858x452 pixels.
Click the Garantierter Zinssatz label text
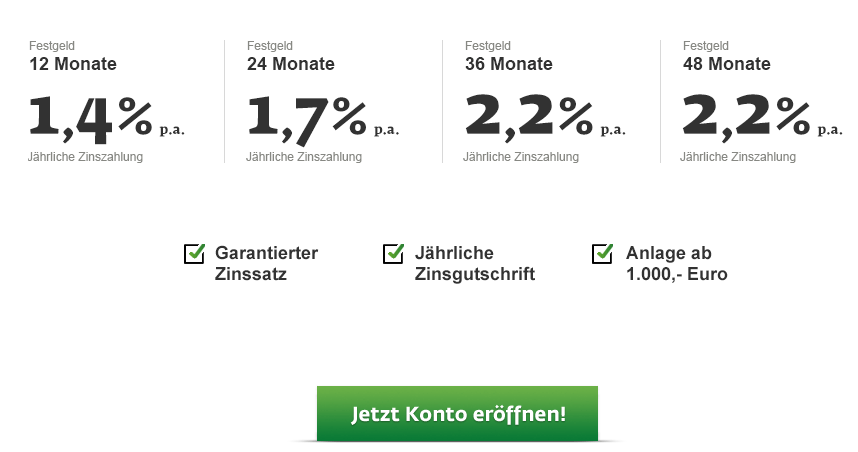[266, 263]
